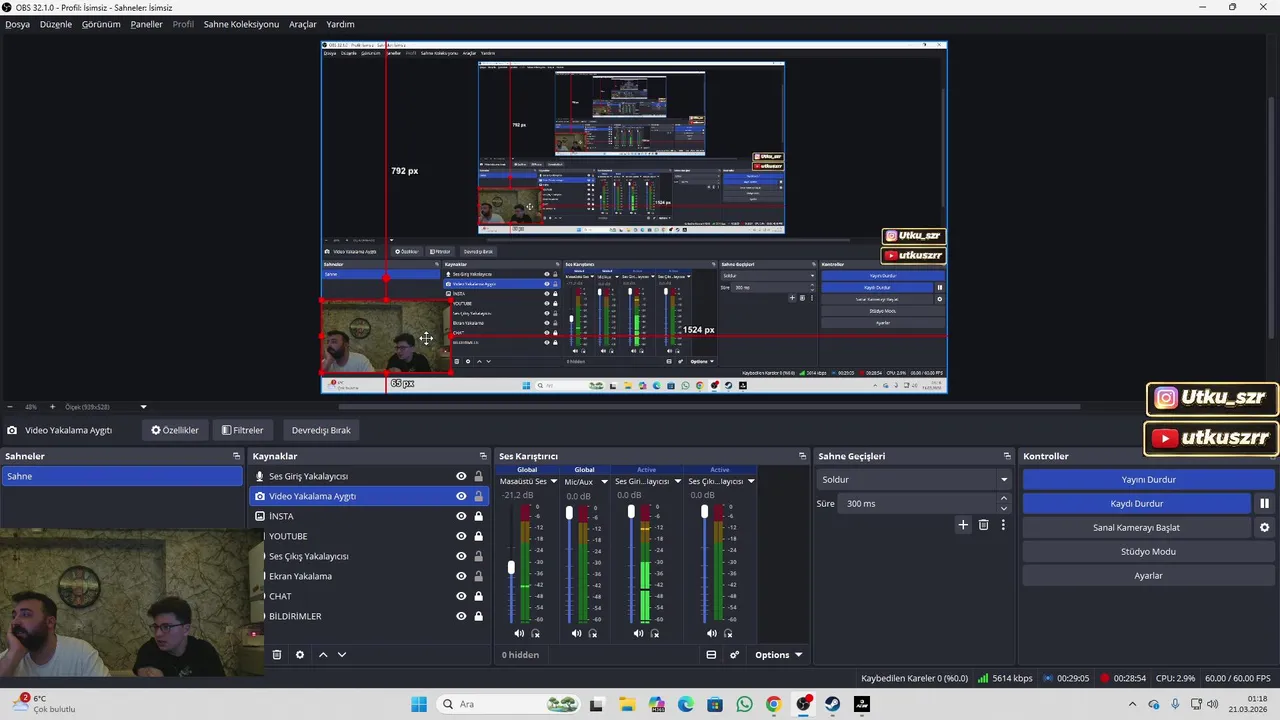Click Yayını Durdur button
The image size is (1280, 720).
(1148, 479)
